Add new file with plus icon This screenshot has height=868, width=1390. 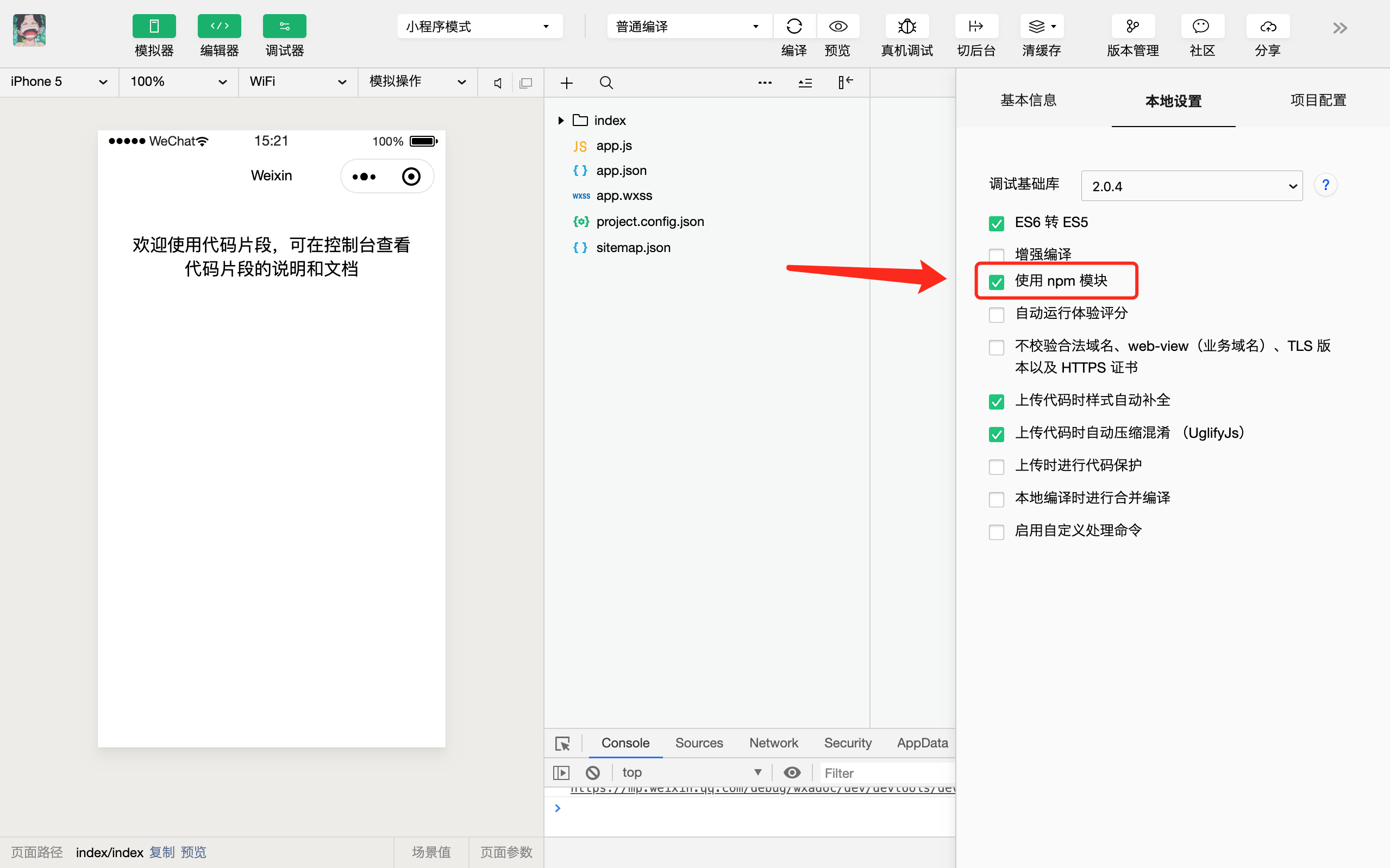pyautogui.click(x=567, y=83)
